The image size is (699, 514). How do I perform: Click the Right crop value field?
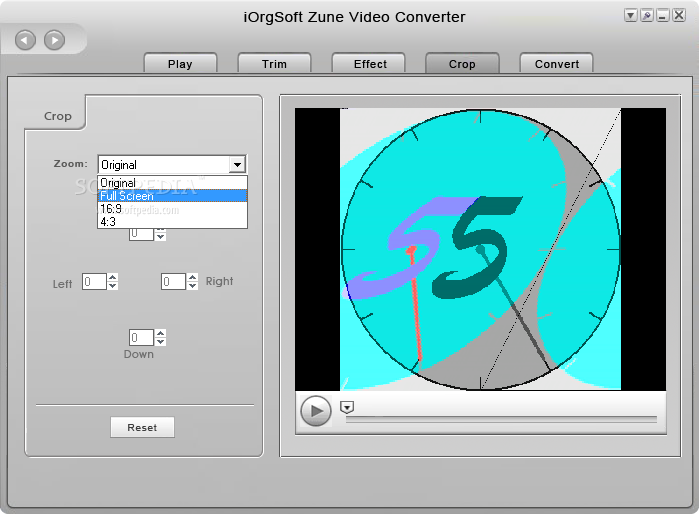[173, 281]
